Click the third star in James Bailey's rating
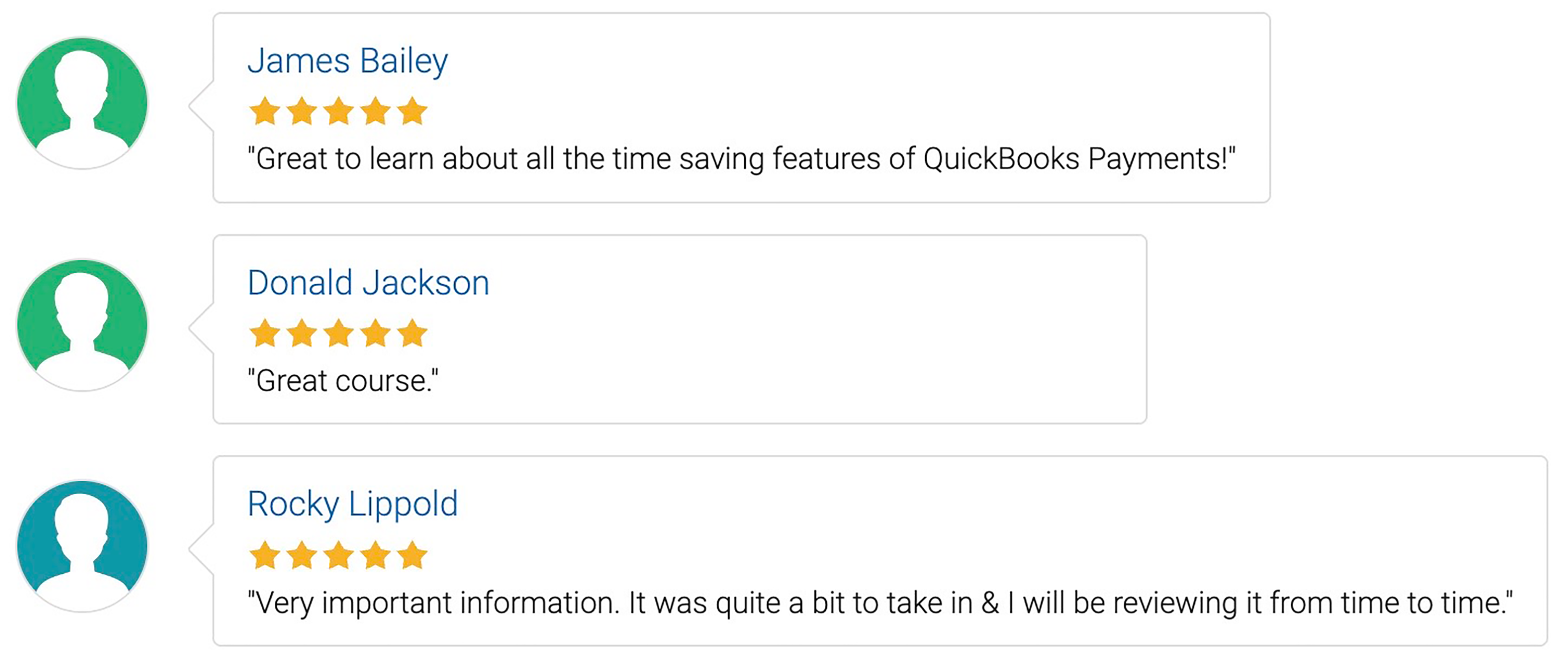 [339, 111]
